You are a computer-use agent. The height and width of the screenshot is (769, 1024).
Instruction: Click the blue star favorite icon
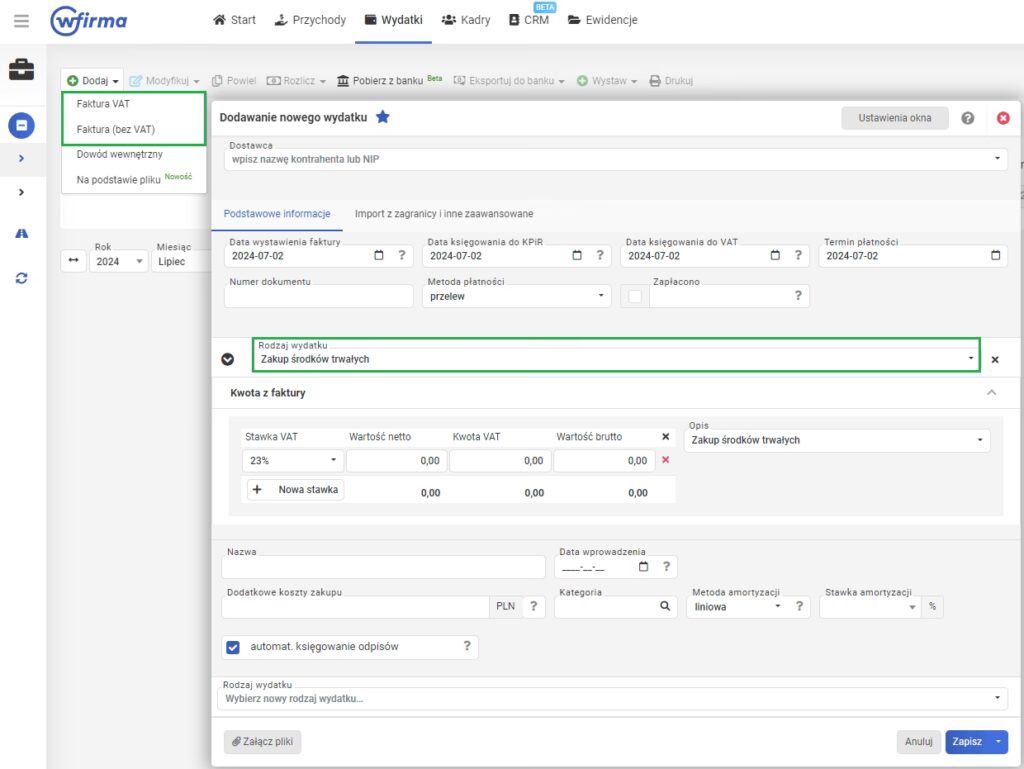click(382, 118)
